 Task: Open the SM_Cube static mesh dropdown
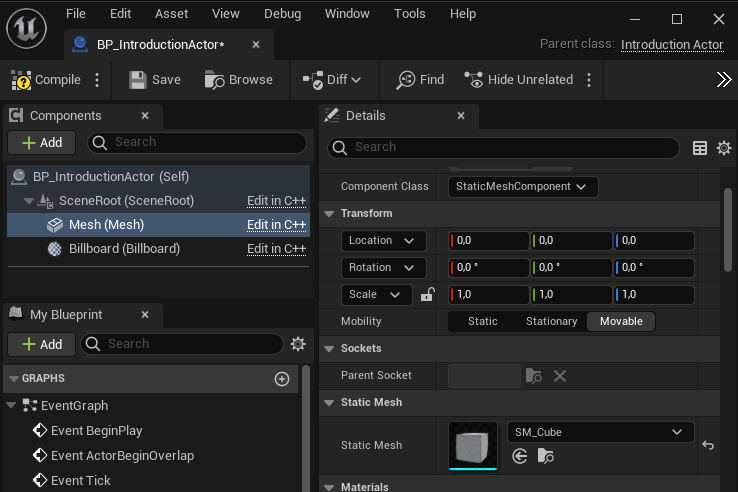click(x=600, y=432)
